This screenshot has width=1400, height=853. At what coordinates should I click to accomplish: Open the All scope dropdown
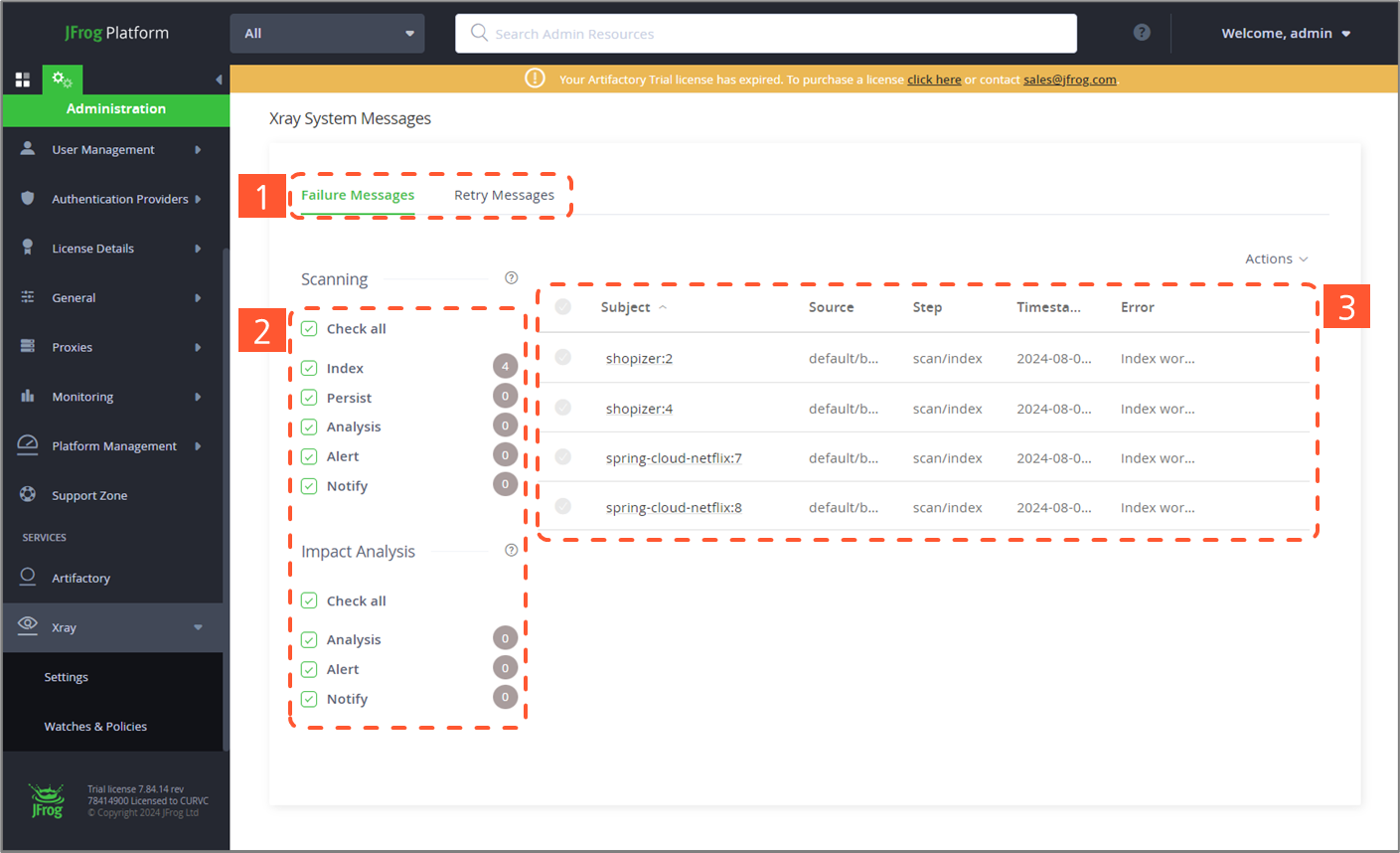[327, 33]
